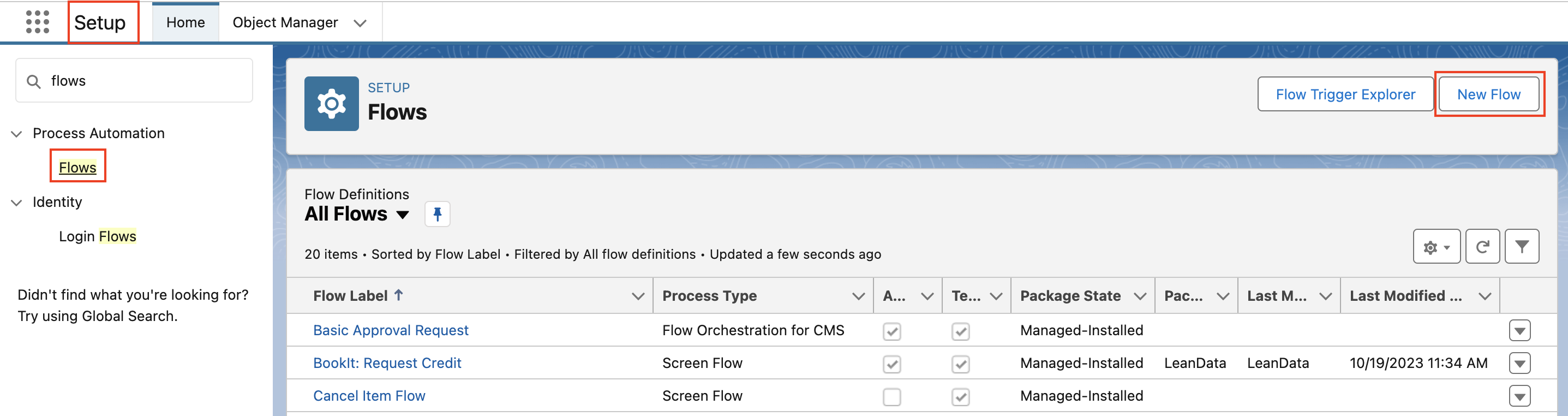This screenshot has height=416, width=1568.
Task: Open row actions for Basic Approval Request
Action: pyautogui.click(x=1519, y=331)
